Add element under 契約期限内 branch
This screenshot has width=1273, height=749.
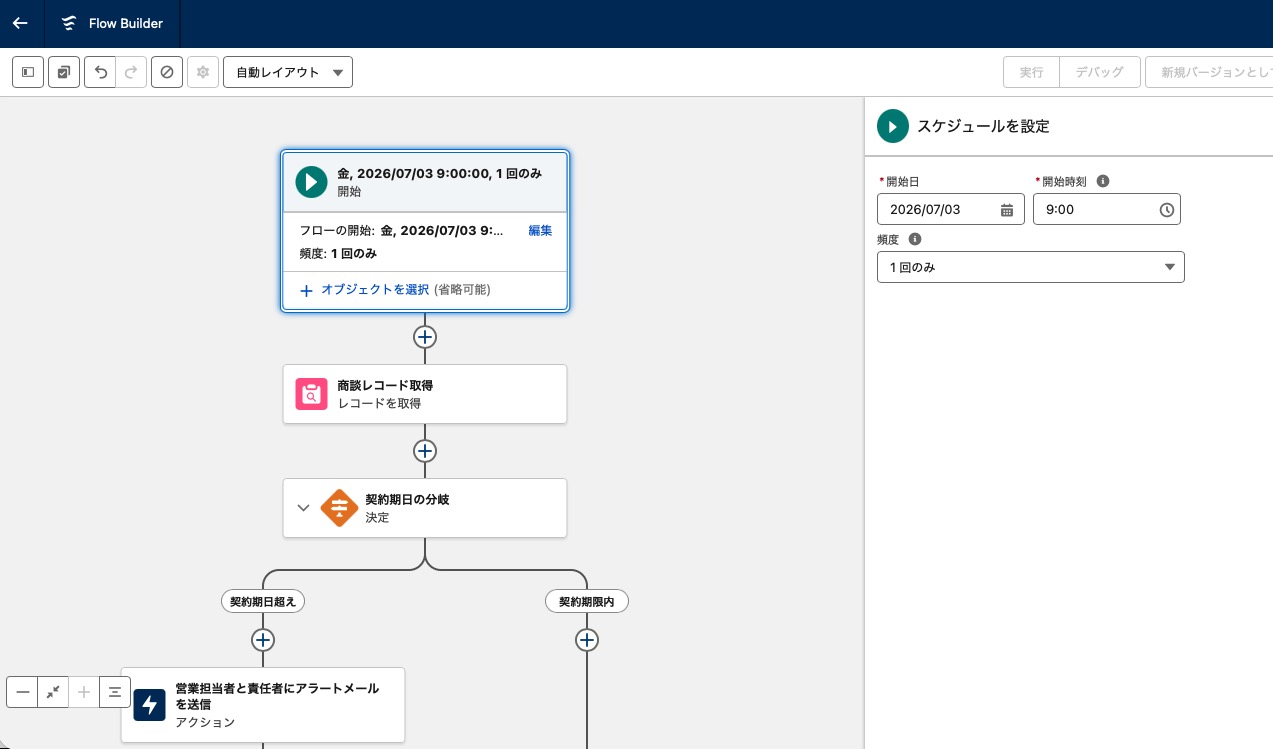tap(587, 640)
